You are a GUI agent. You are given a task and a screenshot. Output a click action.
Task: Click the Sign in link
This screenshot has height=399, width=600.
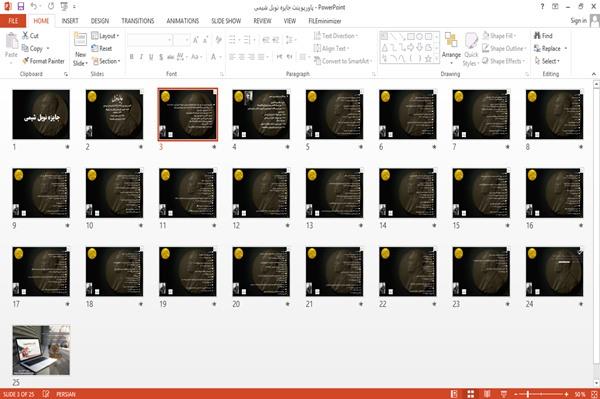pyautogui.click(x=578, y=21)
